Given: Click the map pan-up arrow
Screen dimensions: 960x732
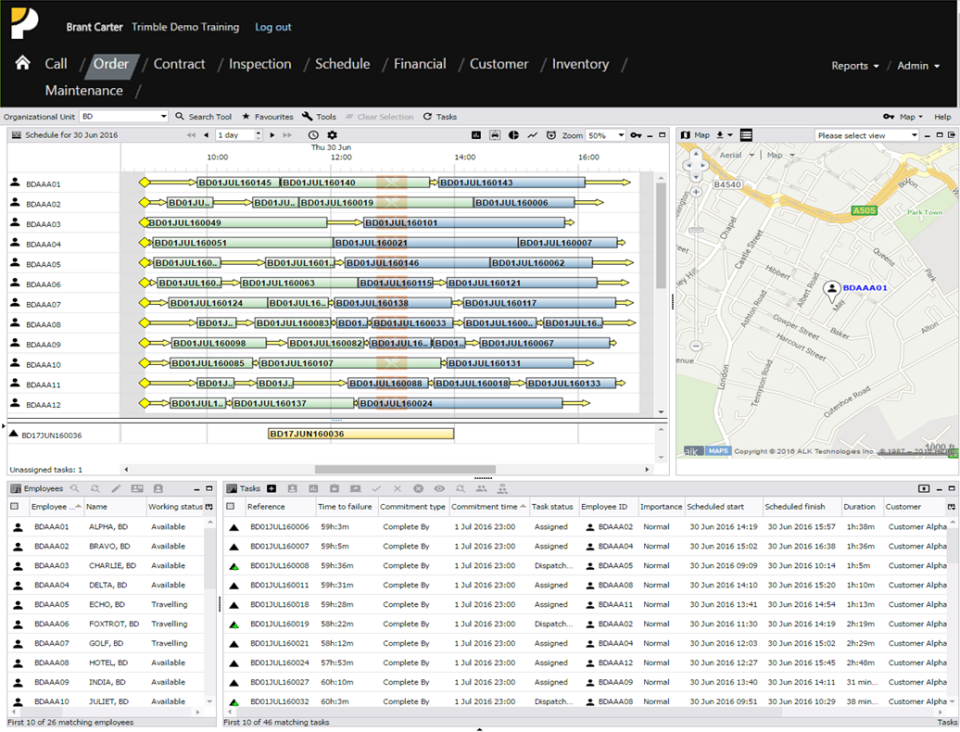Looking at the screenshot, I should [x=694, y=153].
